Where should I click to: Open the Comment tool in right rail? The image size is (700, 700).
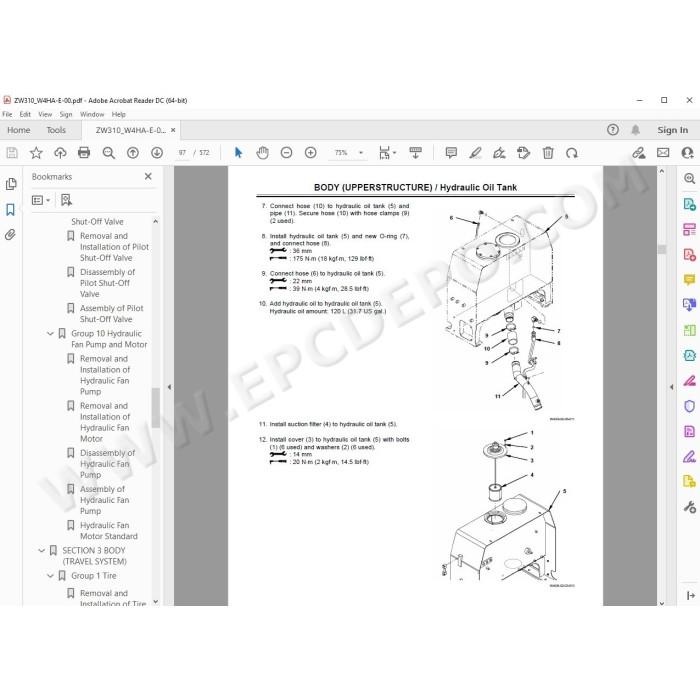pyautogui.click(x=689, y=280)
